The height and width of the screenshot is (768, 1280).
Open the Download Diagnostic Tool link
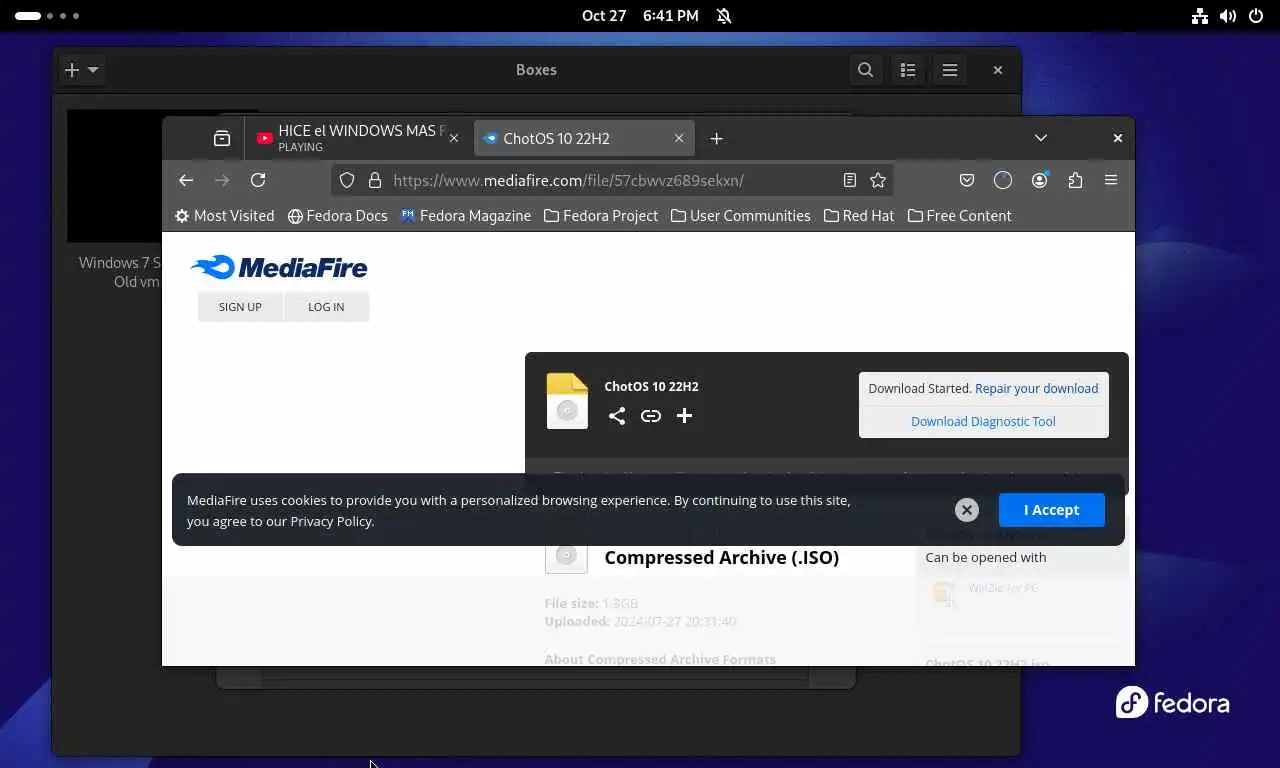point(983,421)
